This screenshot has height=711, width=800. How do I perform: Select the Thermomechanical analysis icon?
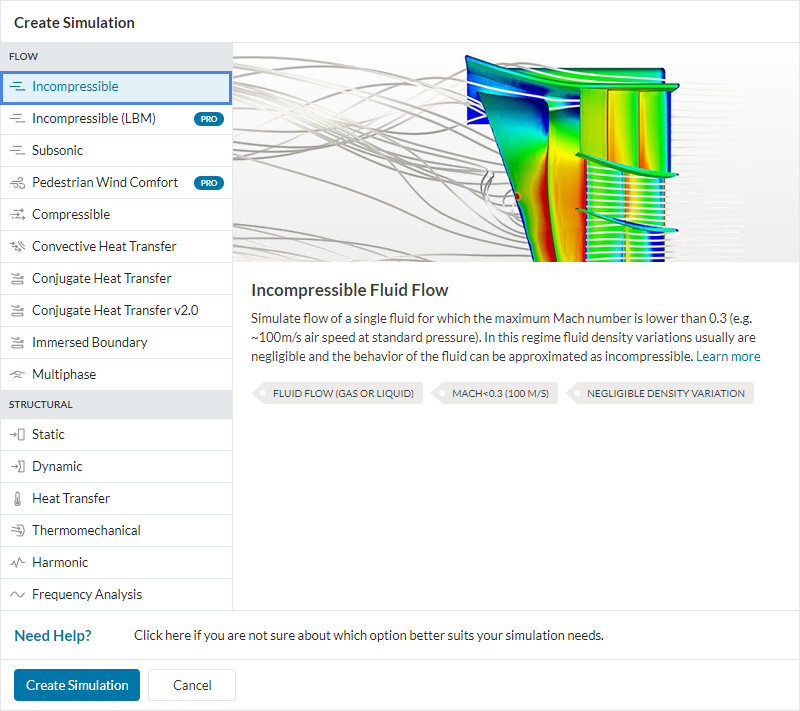pyautogui.click(x=17, y=530)
